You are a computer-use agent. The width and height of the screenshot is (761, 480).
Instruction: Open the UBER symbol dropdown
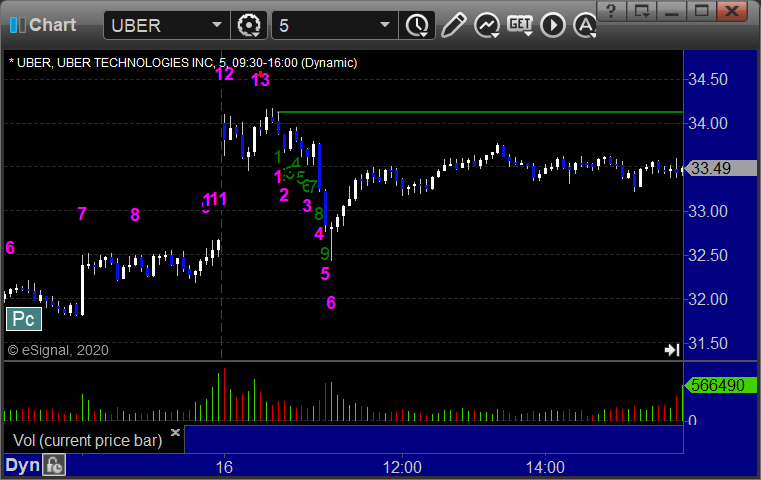point(216,25)
